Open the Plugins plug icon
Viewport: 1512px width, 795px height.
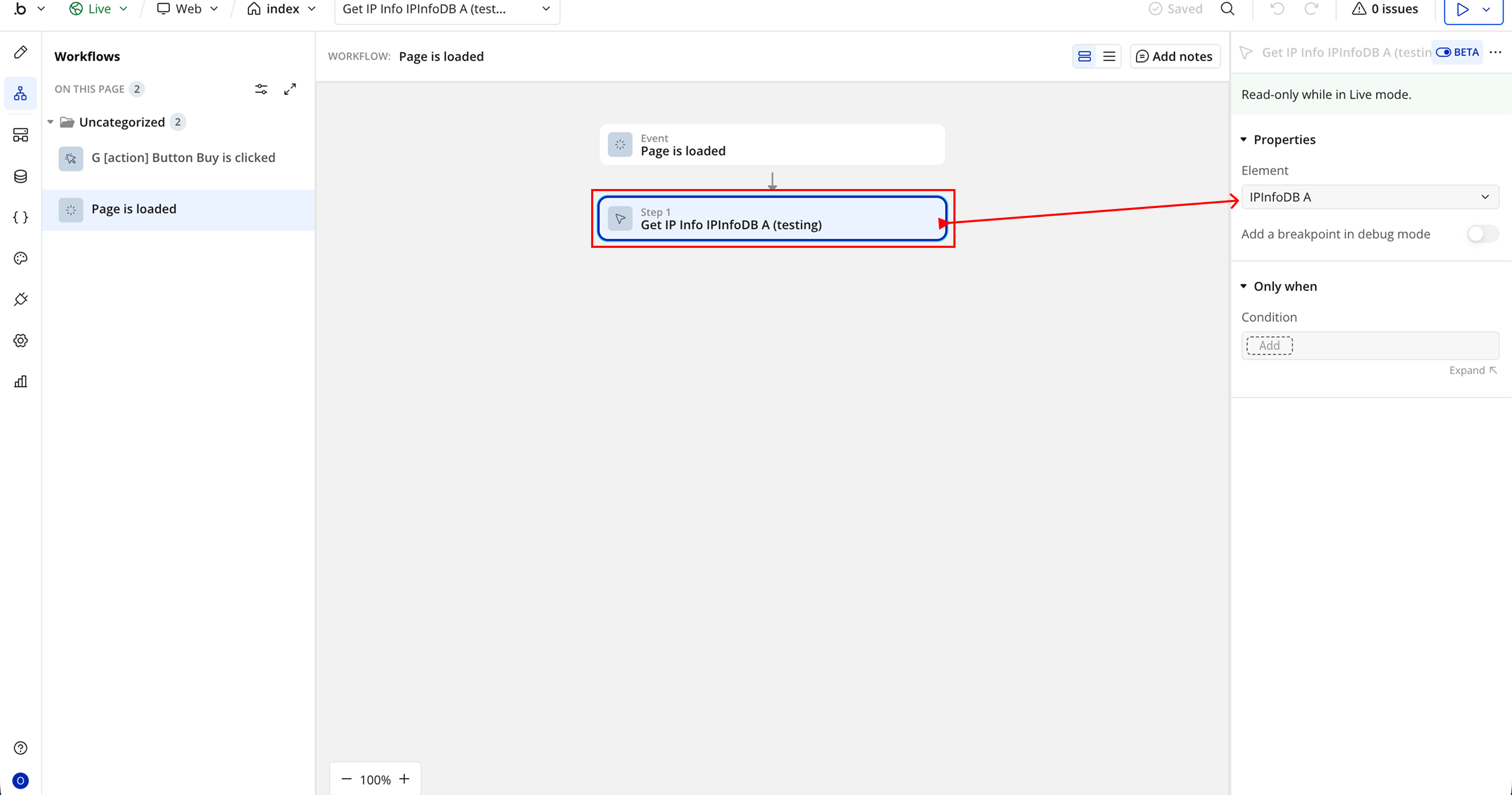click(x=20, y=299)
